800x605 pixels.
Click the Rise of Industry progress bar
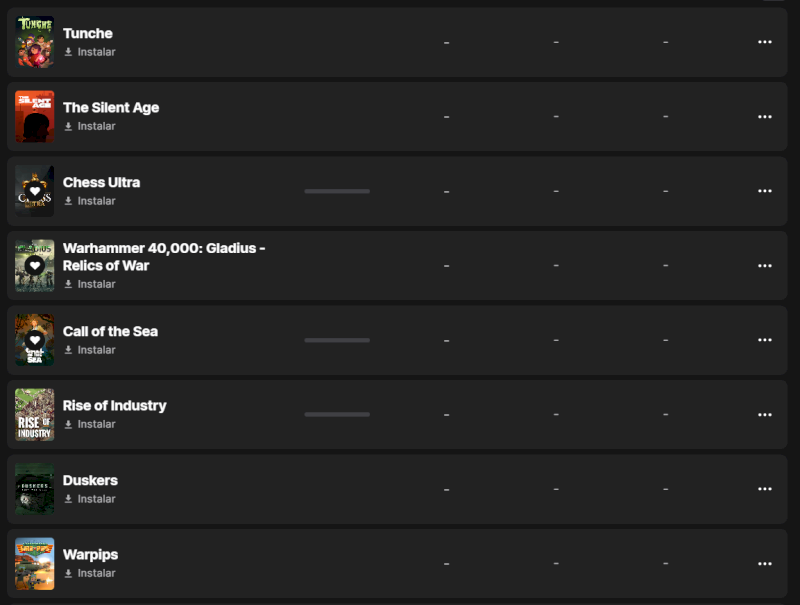click(337, 414)
